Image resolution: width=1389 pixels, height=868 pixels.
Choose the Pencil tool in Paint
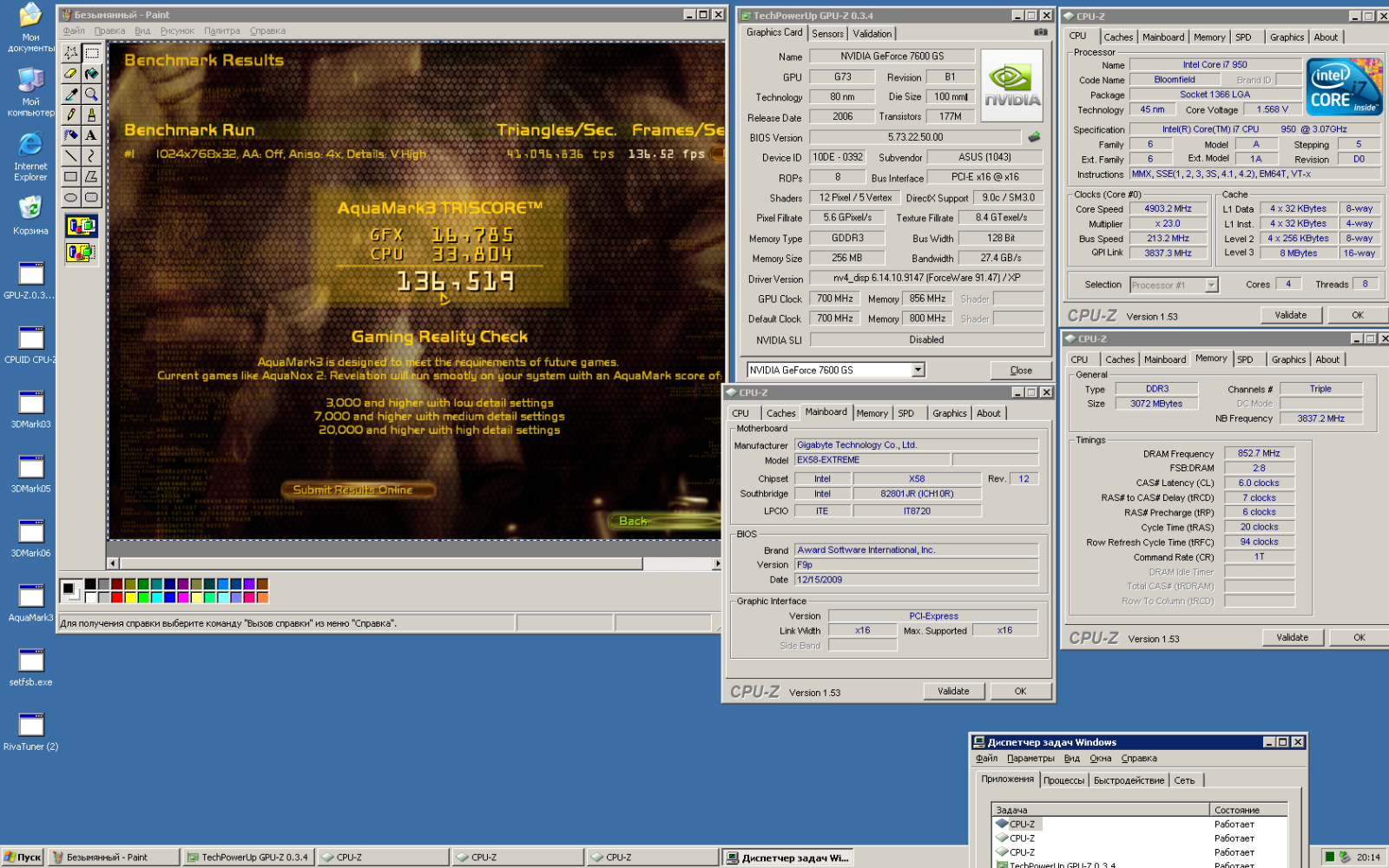coord(71,115)
